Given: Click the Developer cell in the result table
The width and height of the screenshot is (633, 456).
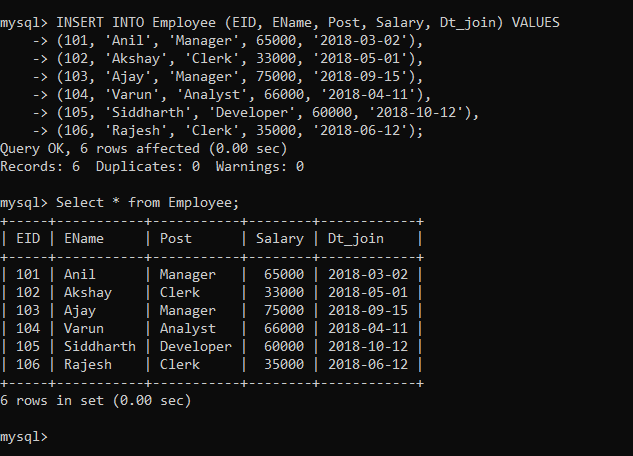Looking at the screenshot, I should click(x=196, y=346).
